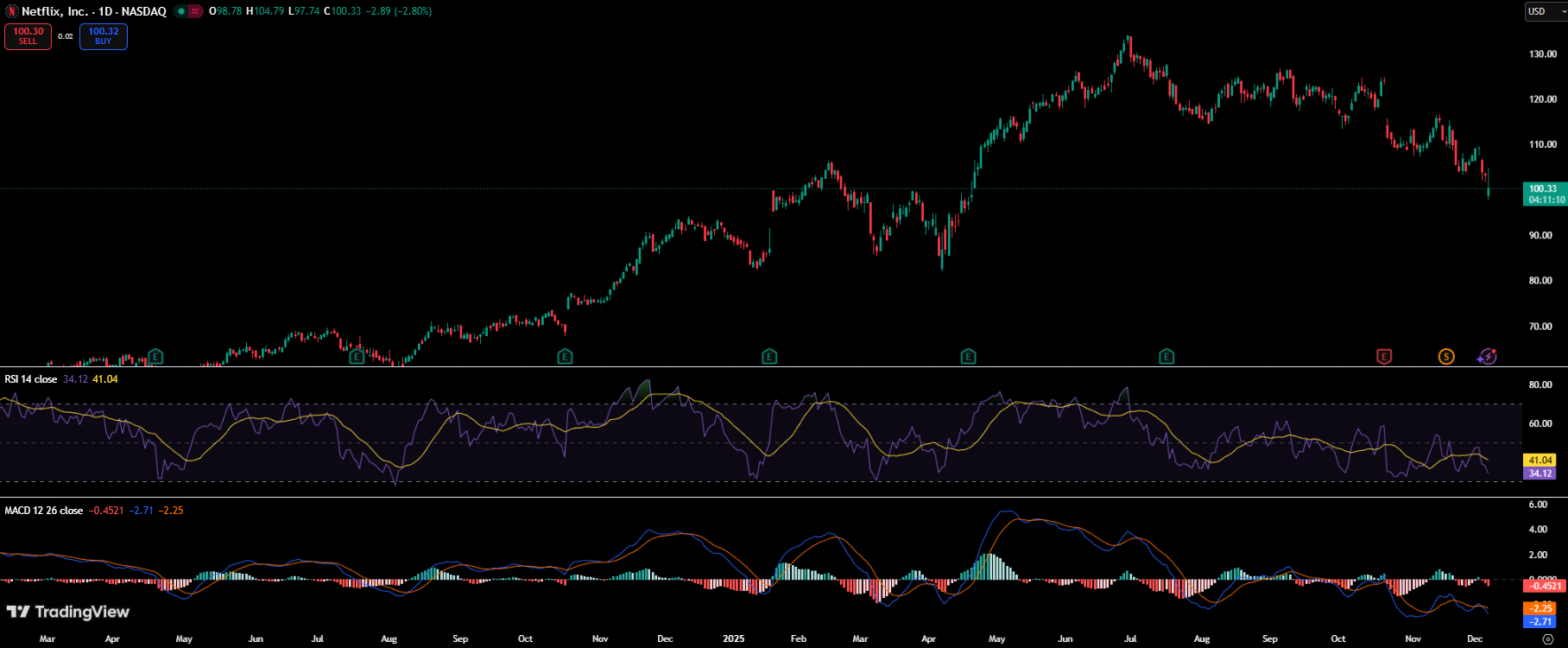Click the TradingView logo
The width and height of the screenshot is (1568, 648).
pyautogui.click(x=67, y=612)
